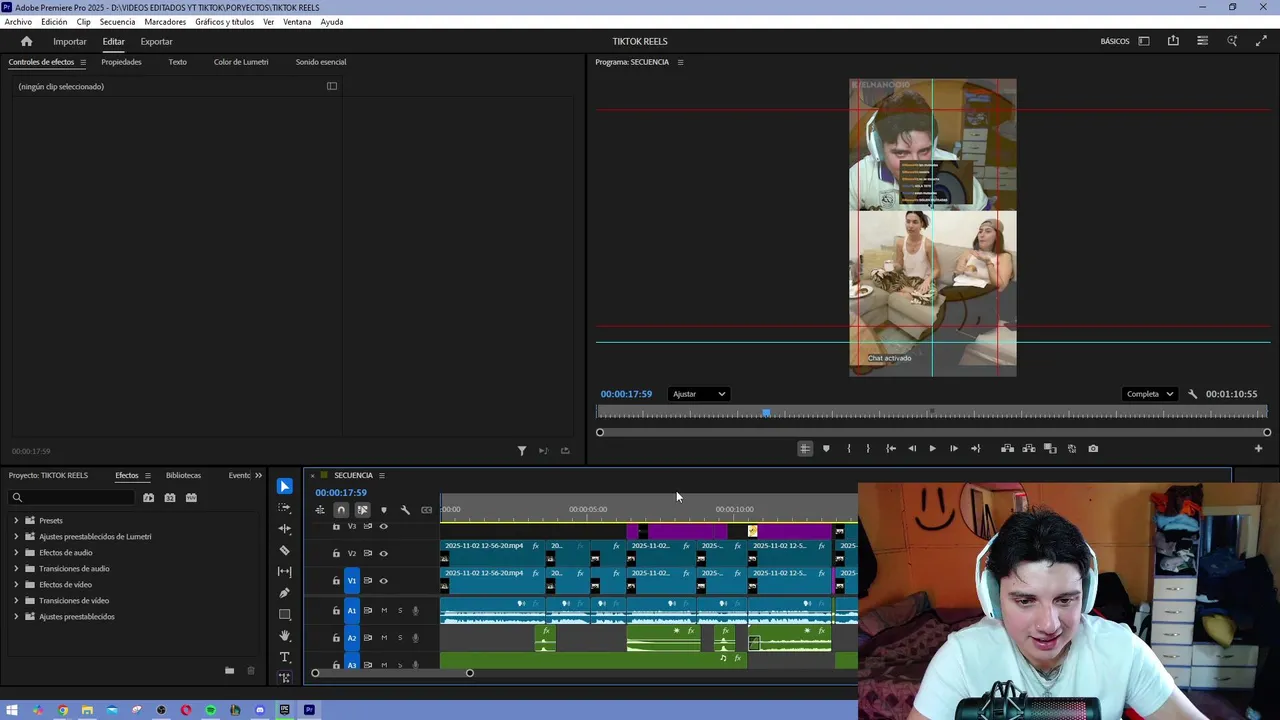Step forward one frame

click(954, 449)
